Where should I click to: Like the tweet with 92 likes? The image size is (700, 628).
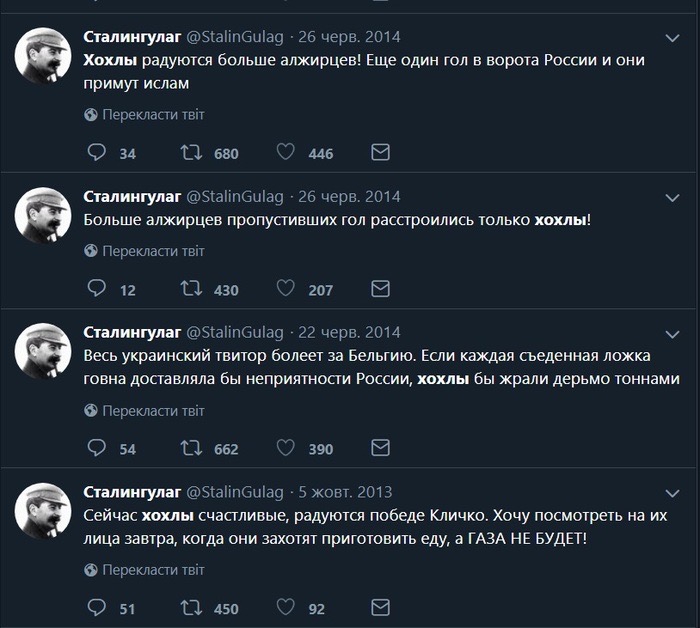[285, 608]
